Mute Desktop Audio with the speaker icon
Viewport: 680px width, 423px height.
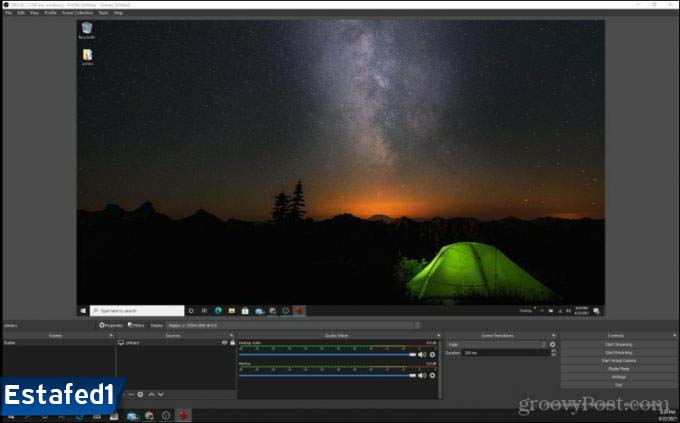click(x=422, y=354)
